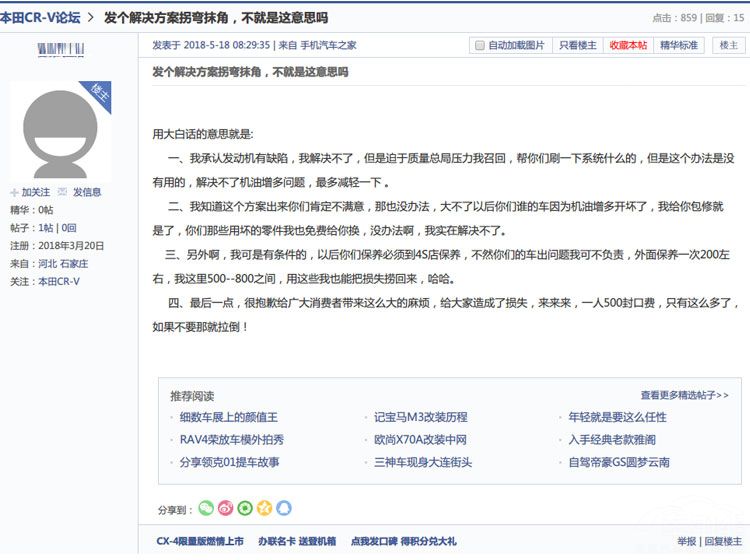Enable 自动加载图片 checkbox
The image size is (750, 560).
click(480, 46)
